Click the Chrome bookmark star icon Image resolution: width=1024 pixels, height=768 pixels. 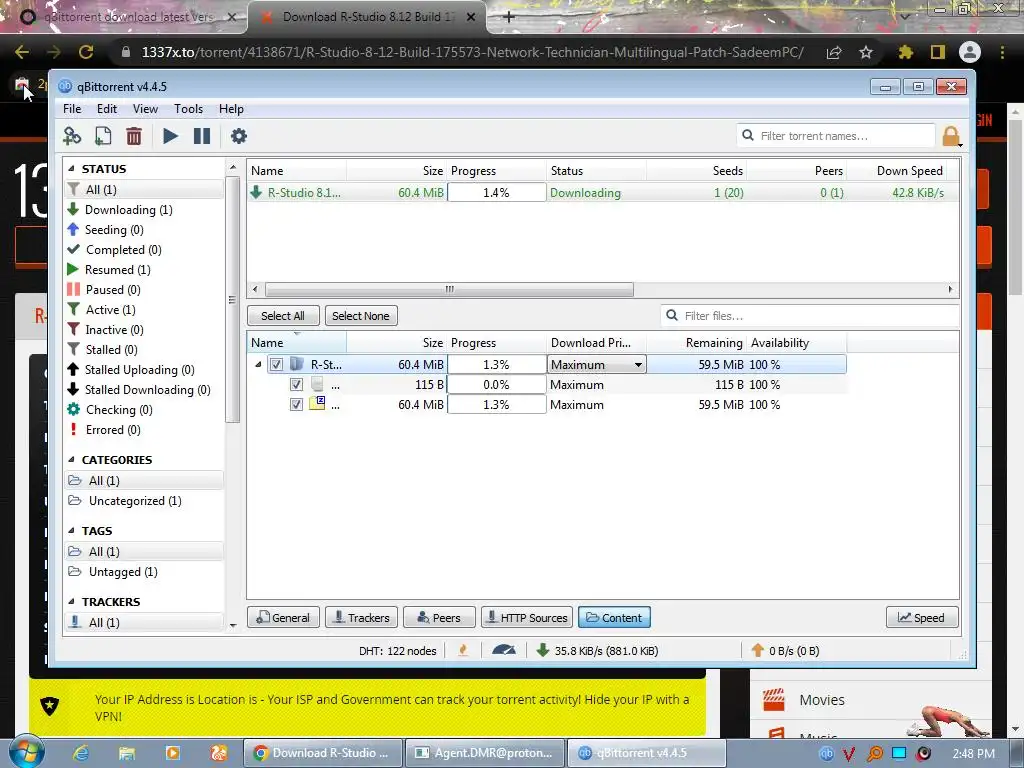[x=866, y=52]
